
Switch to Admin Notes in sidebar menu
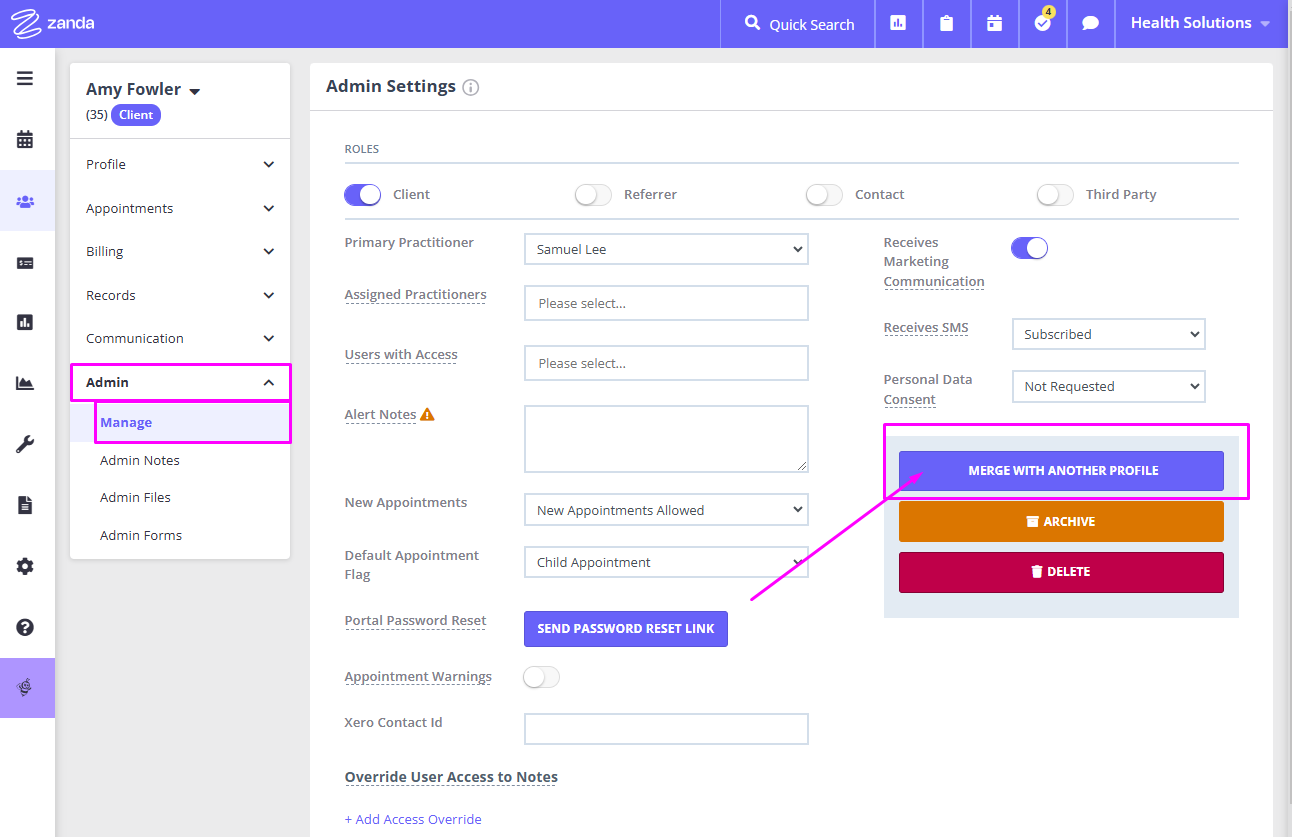coord(141,460)
